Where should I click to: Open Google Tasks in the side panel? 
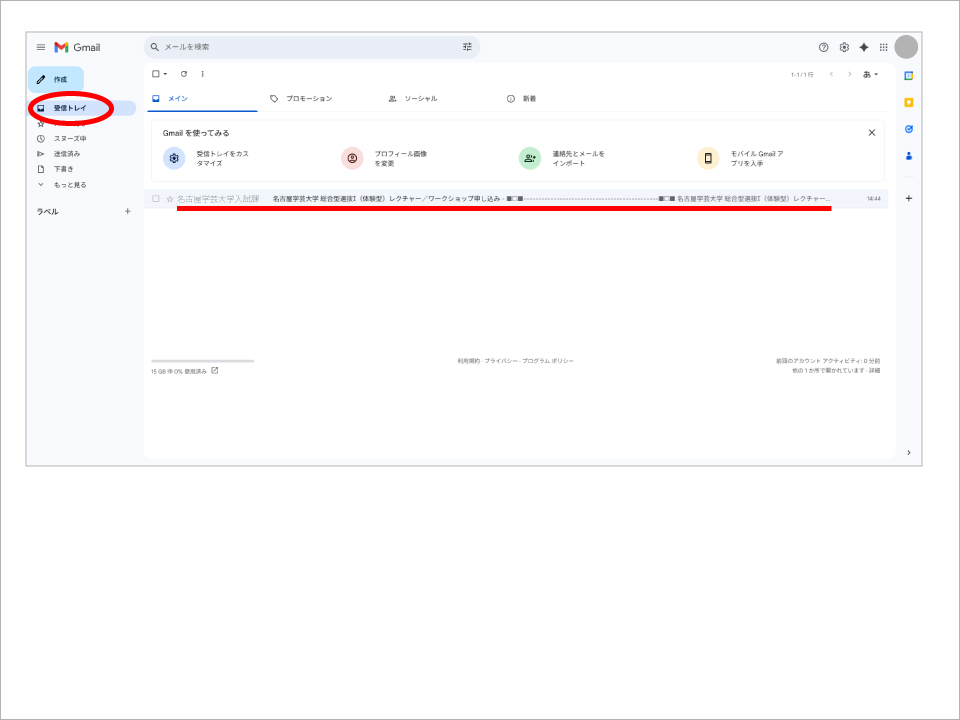point(908,129)
